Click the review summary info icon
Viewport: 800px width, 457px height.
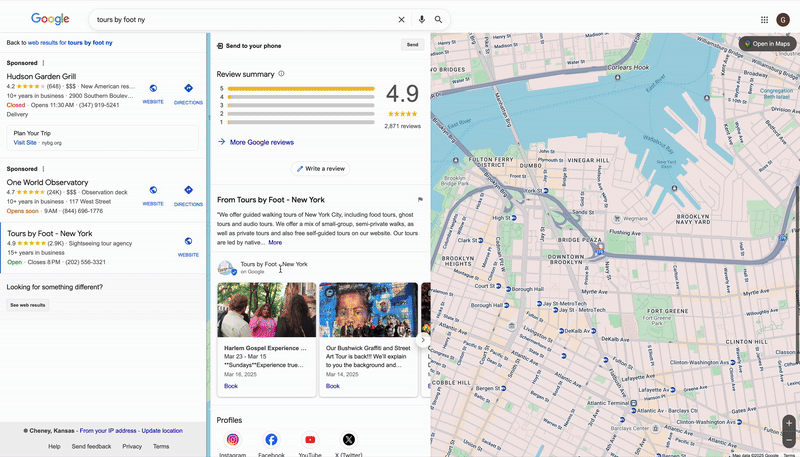[x=281, y=74]
